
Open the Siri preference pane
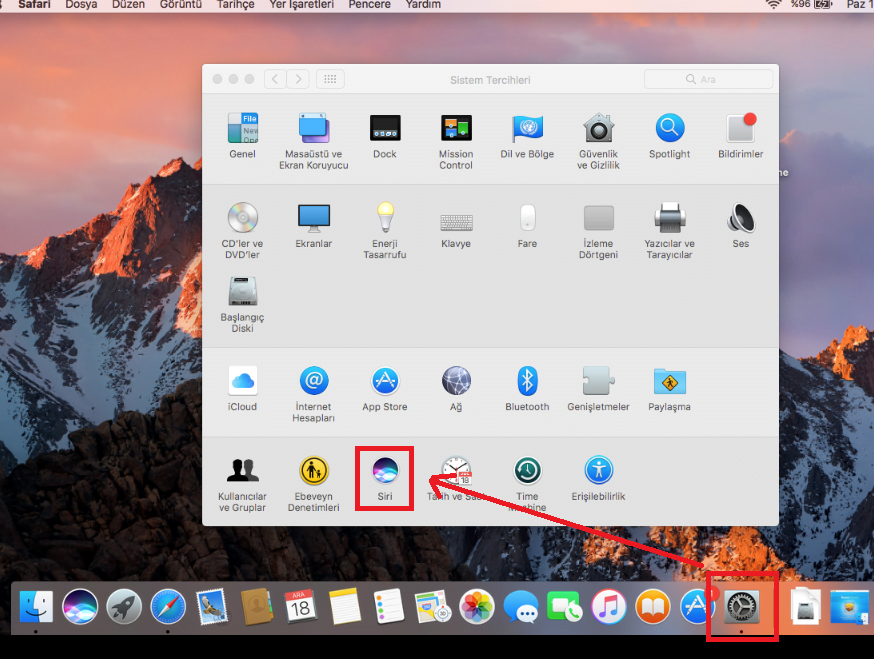tap(384, 471)
